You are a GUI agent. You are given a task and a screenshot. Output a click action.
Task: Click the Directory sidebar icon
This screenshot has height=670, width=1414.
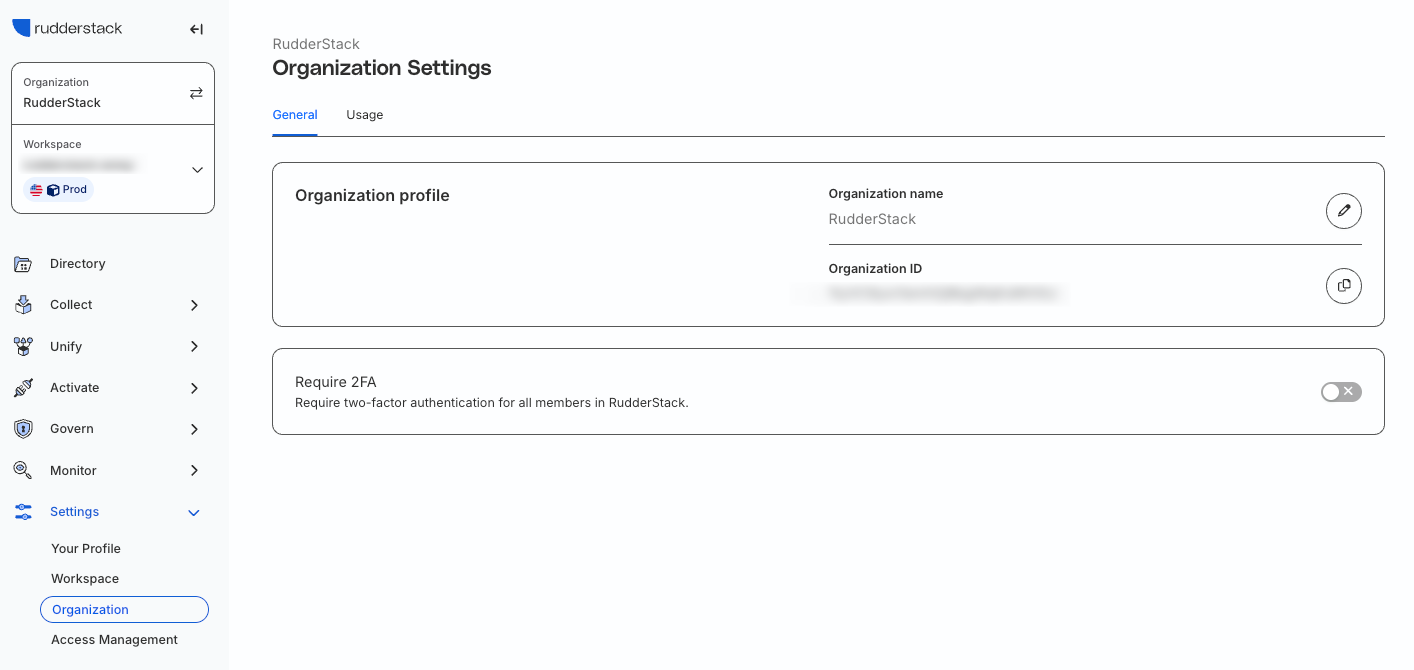[x=23, y=264]
